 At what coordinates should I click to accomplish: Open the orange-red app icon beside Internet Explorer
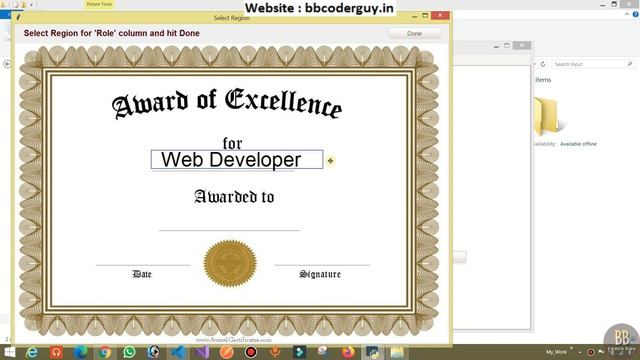tap(56, 352)
